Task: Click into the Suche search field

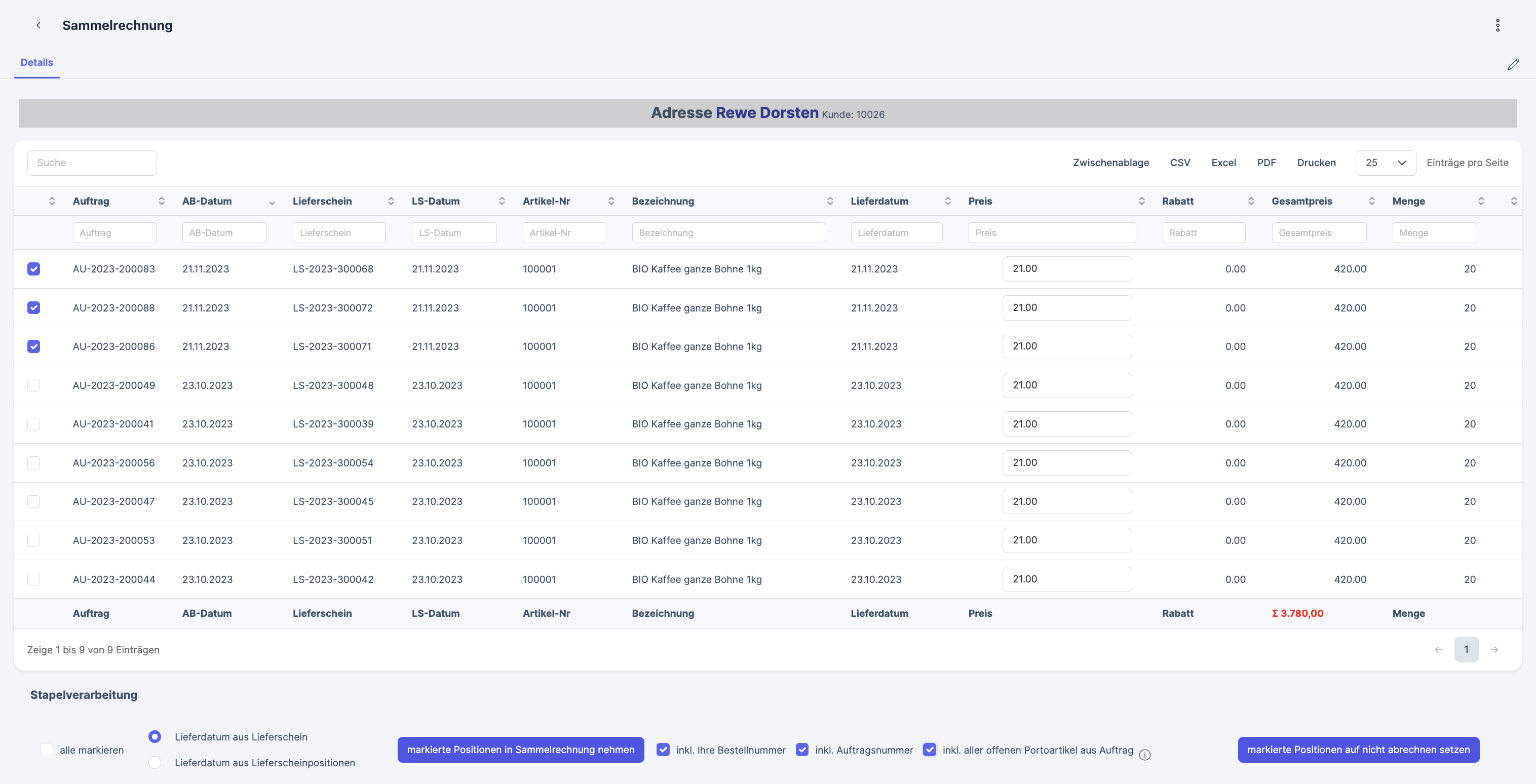Action: coord(92,163)
